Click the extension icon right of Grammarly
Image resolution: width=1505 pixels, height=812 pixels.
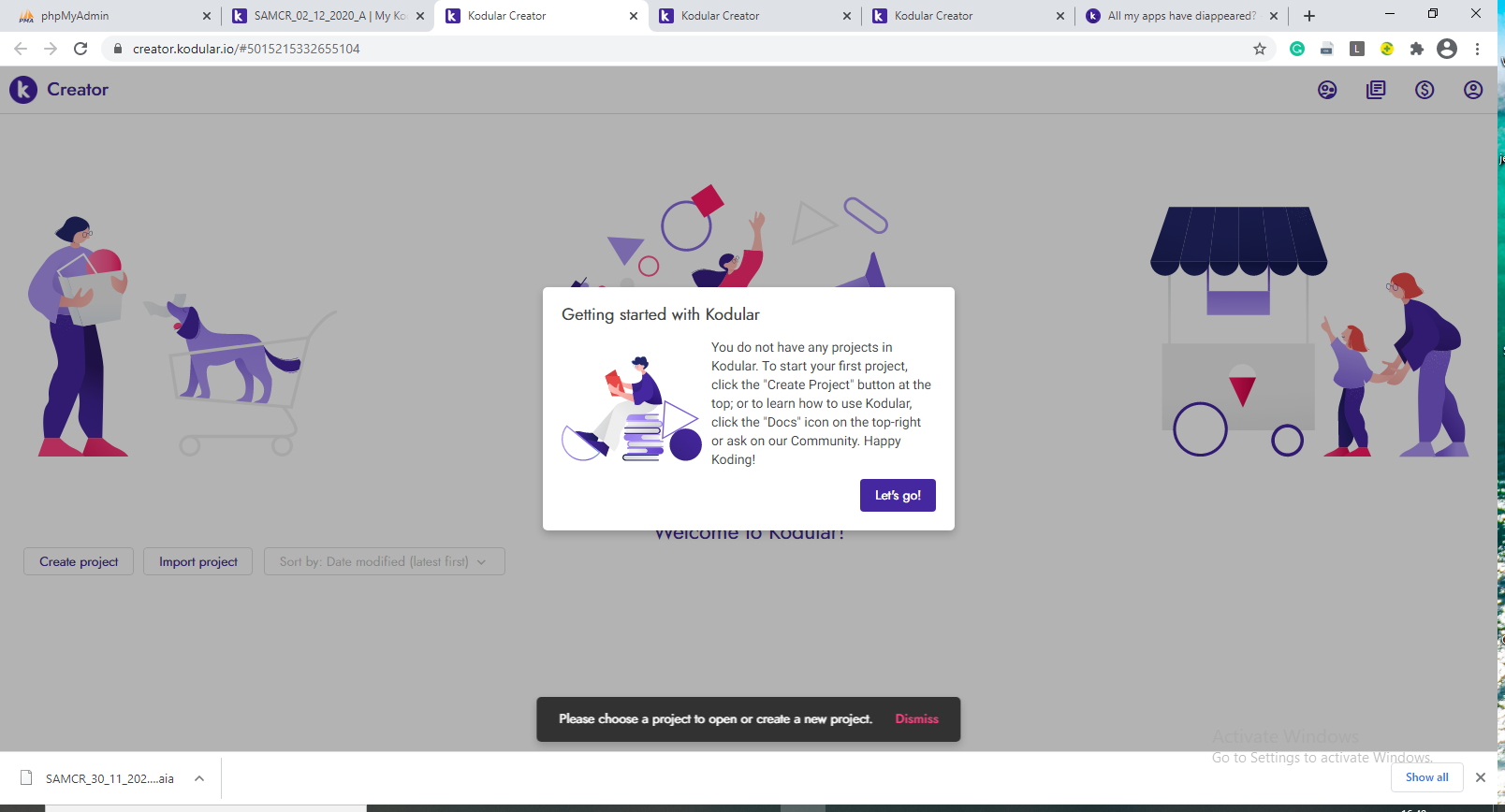point(1327,49)
